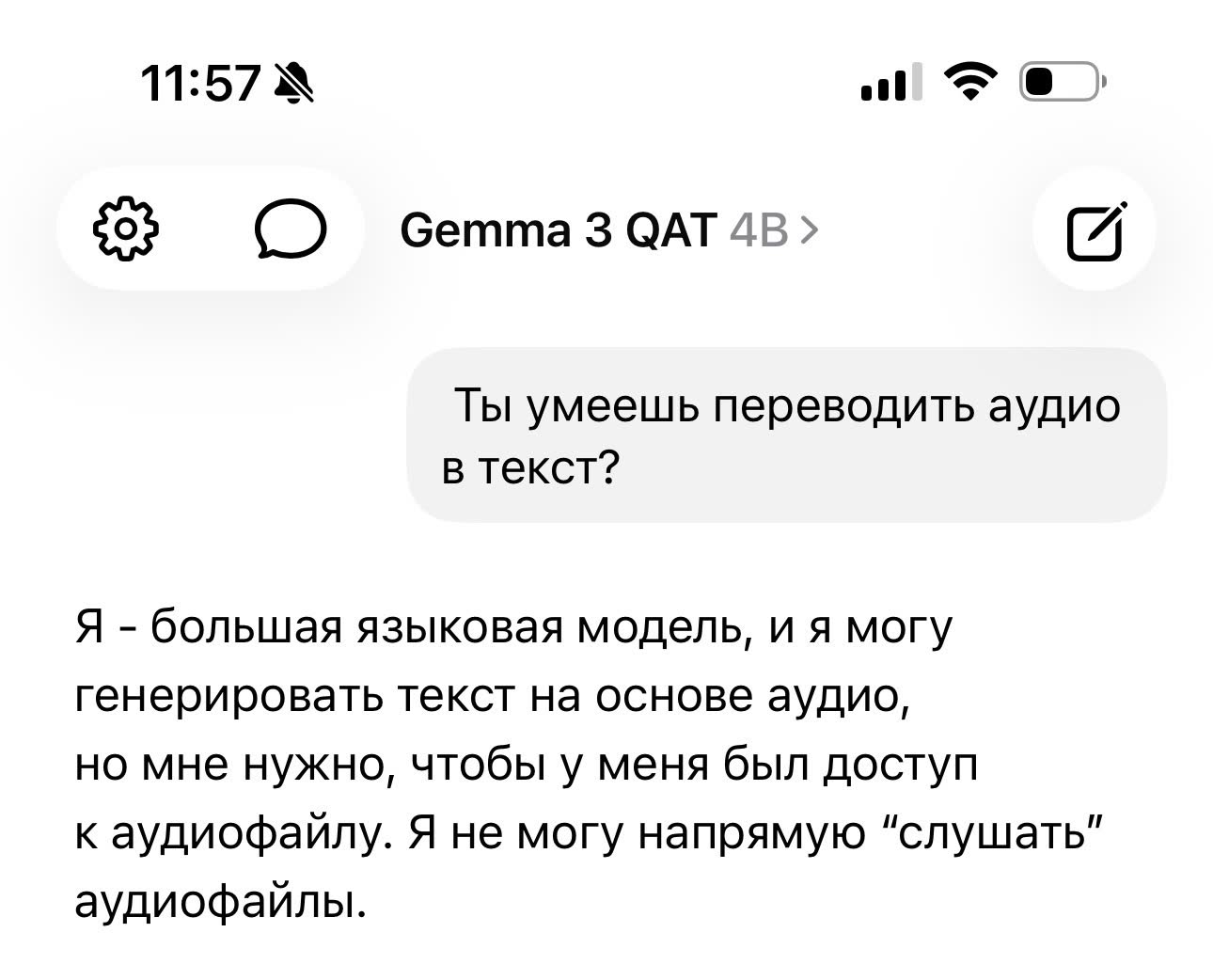1213x980 pixels.
Task: Tap the "в текст?" line in user message
Action: click(528, 466)
